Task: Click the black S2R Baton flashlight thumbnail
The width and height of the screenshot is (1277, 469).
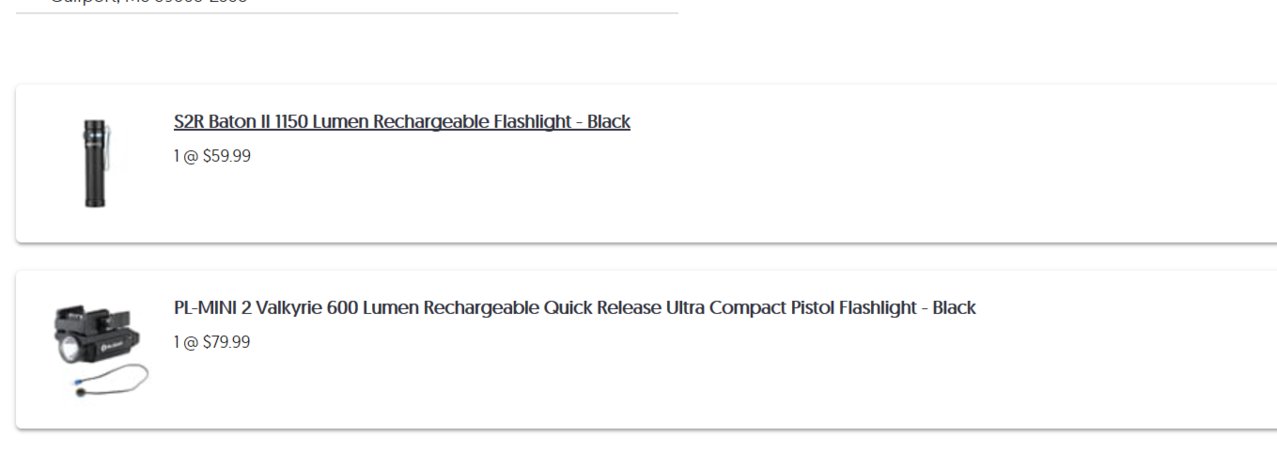Action: [97, 163]
